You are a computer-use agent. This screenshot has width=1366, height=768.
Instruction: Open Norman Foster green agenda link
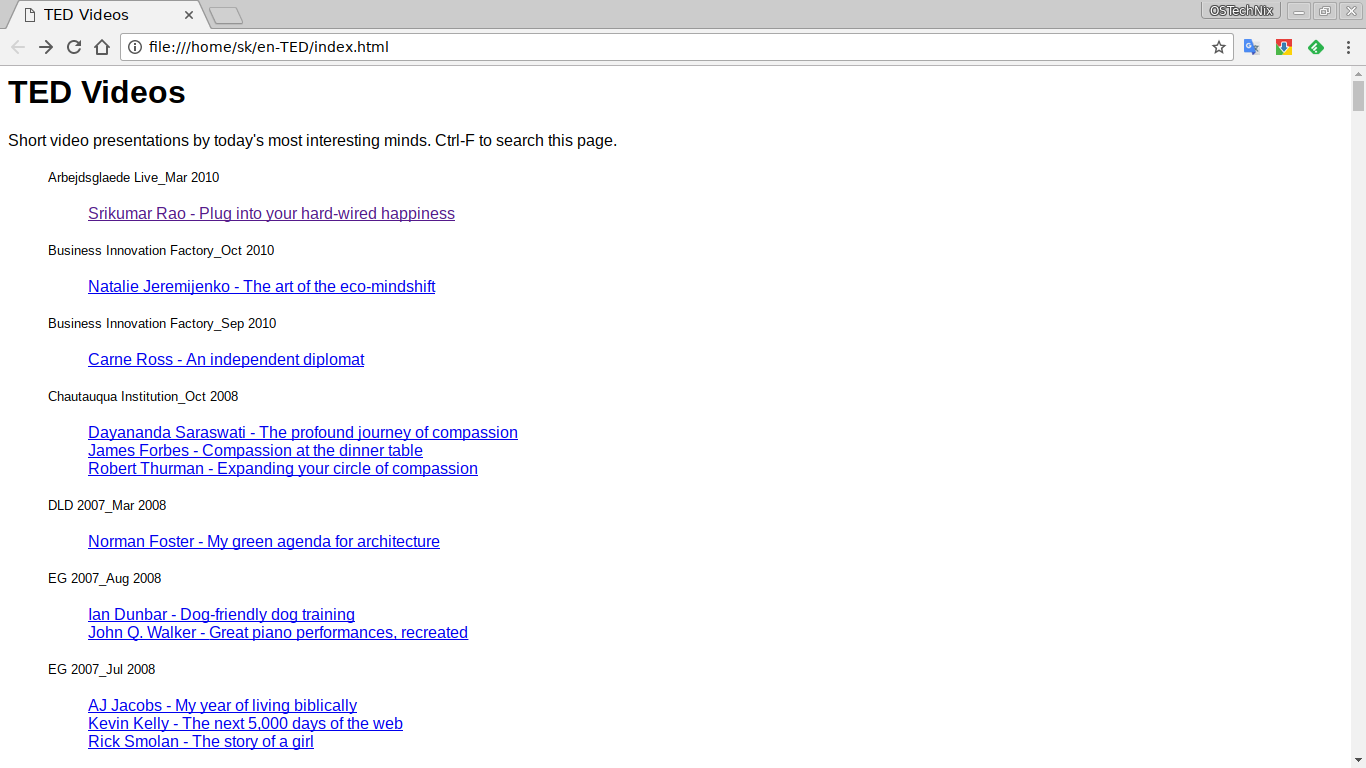264,542
